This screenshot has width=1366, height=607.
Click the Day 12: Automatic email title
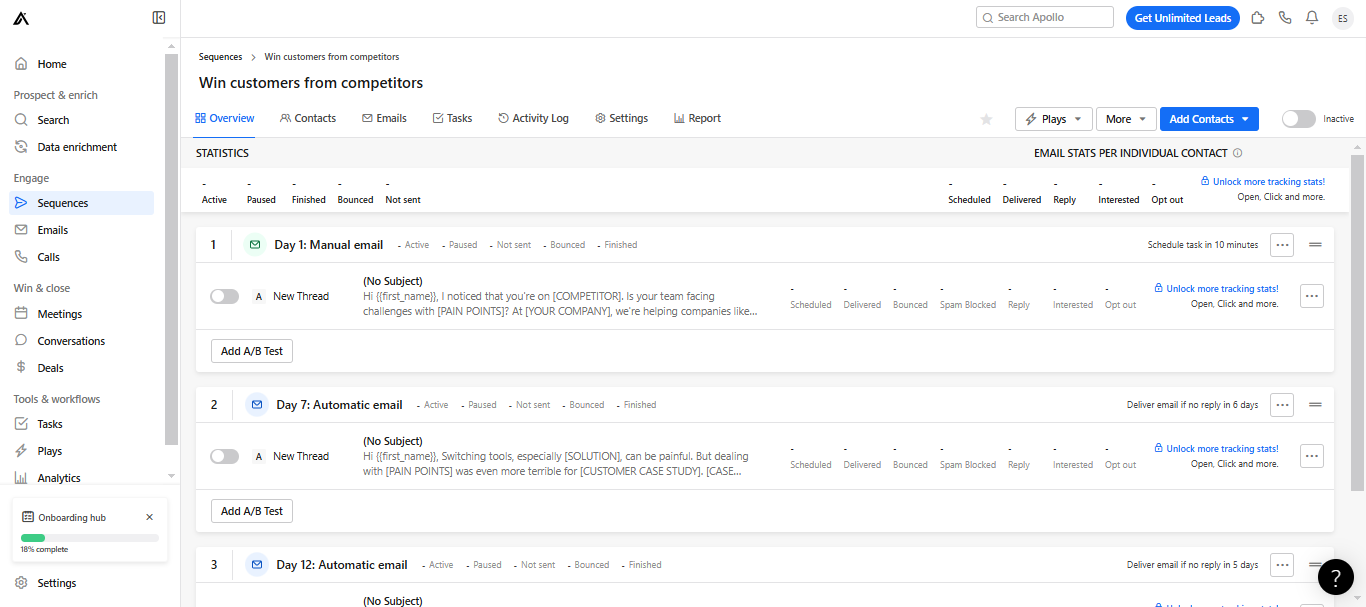pos(342,565)
